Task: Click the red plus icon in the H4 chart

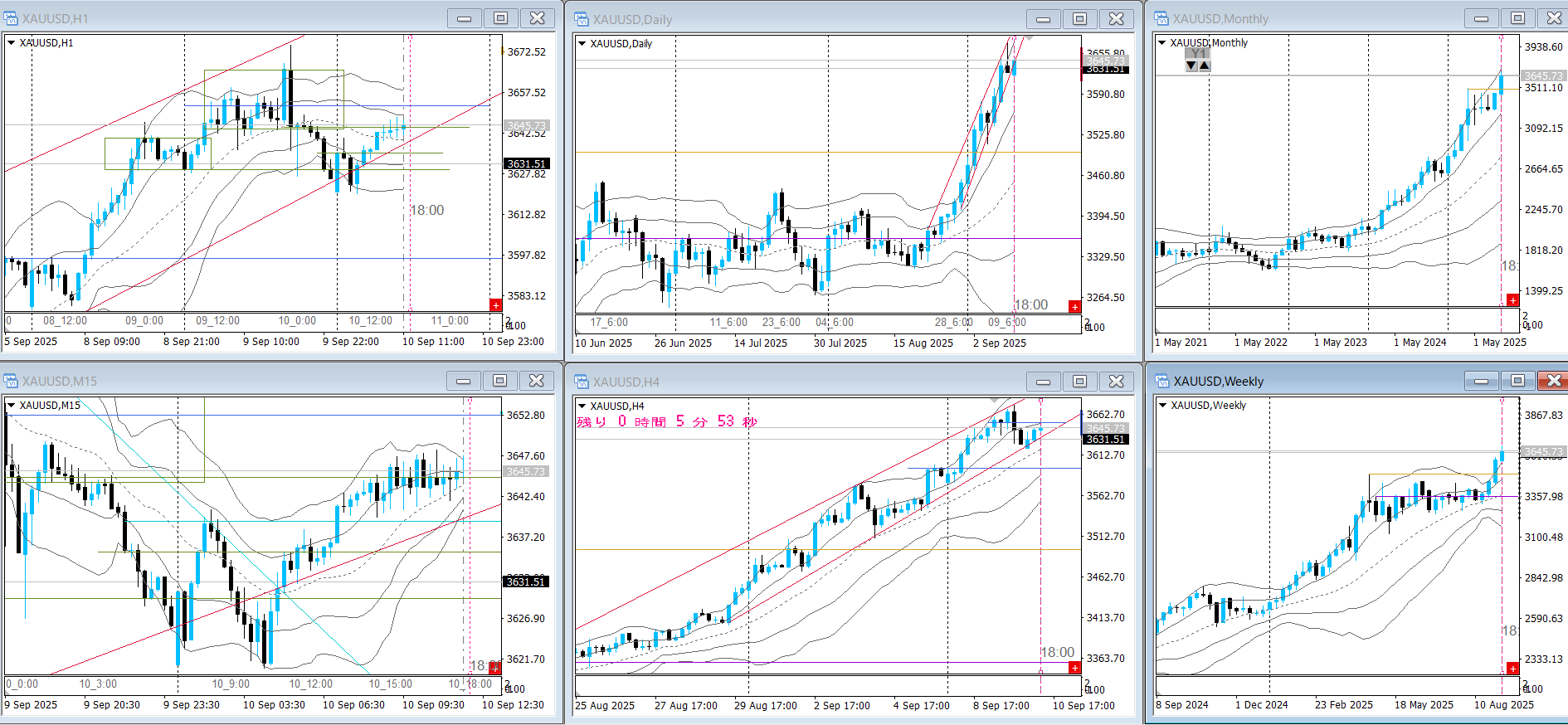Action: pyautogui.click(x=1074, y=668)
